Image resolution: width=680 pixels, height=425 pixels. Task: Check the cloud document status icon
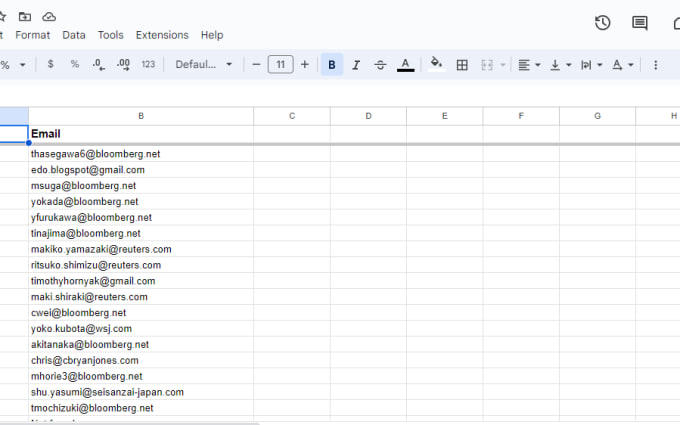tap(49, 16)
